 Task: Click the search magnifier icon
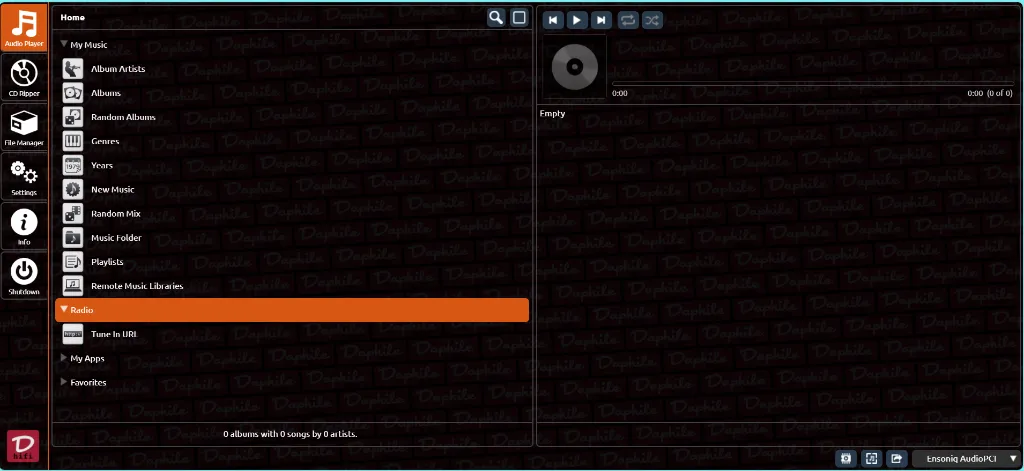point(496,18)
